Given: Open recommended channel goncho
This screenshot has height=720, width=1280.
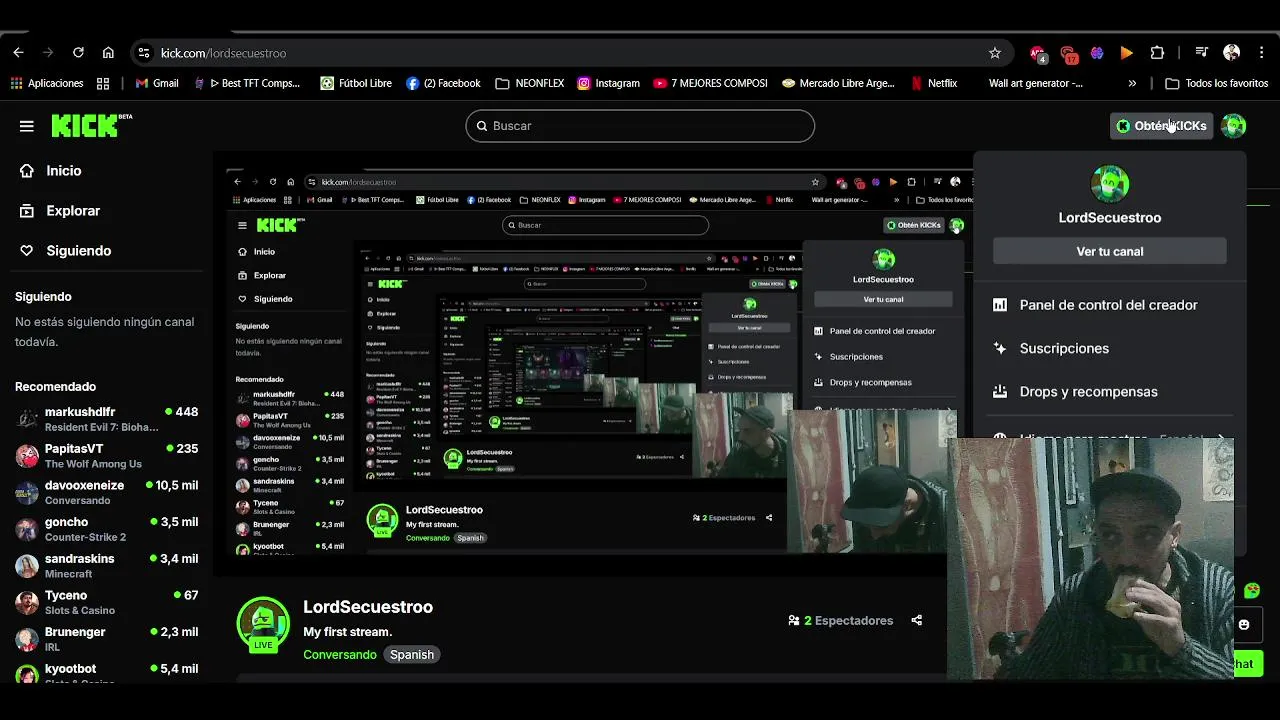Looking at the screenshot, I should pos(106,529).
